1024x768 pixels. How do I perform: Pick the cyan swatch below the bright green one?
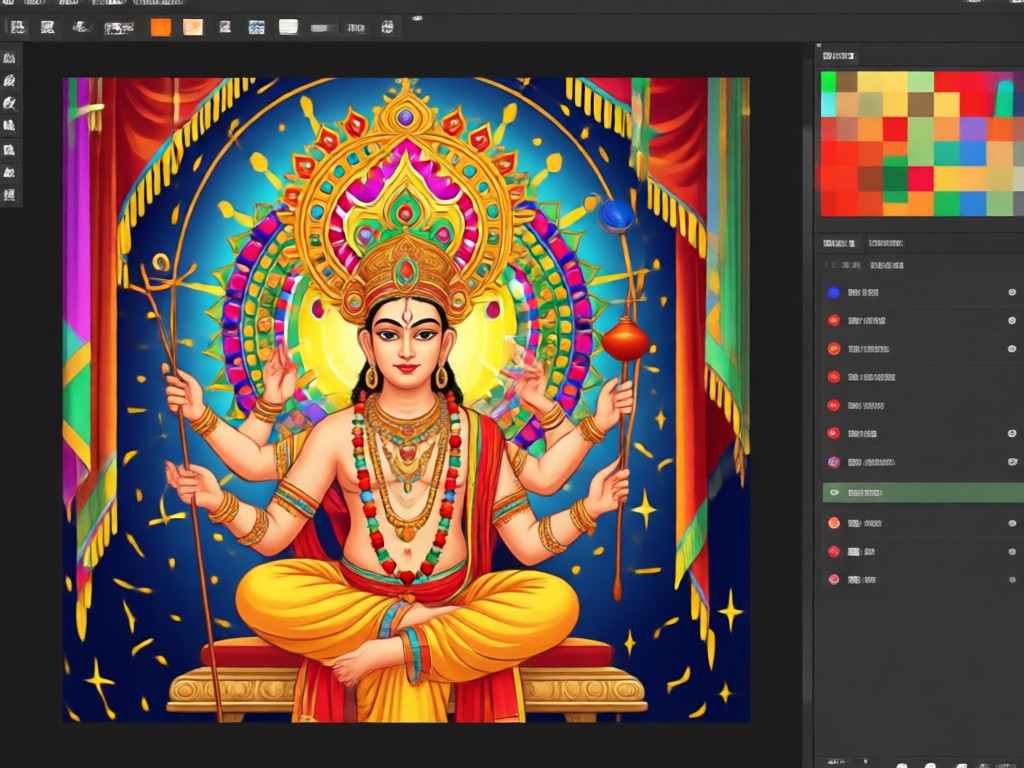[828, 104]
